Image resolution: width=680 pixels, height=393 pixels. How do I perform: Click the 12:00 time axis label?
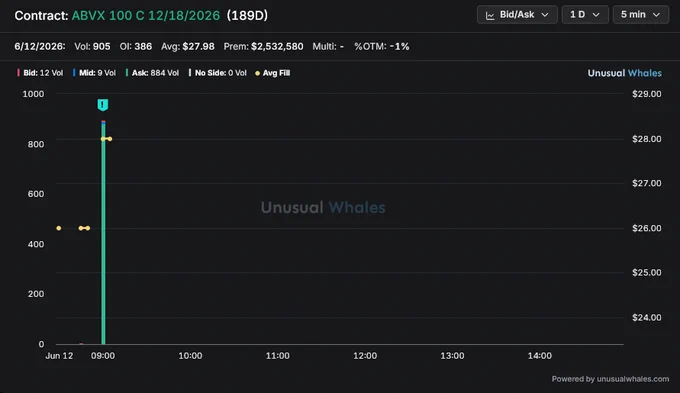click(365, 356)
